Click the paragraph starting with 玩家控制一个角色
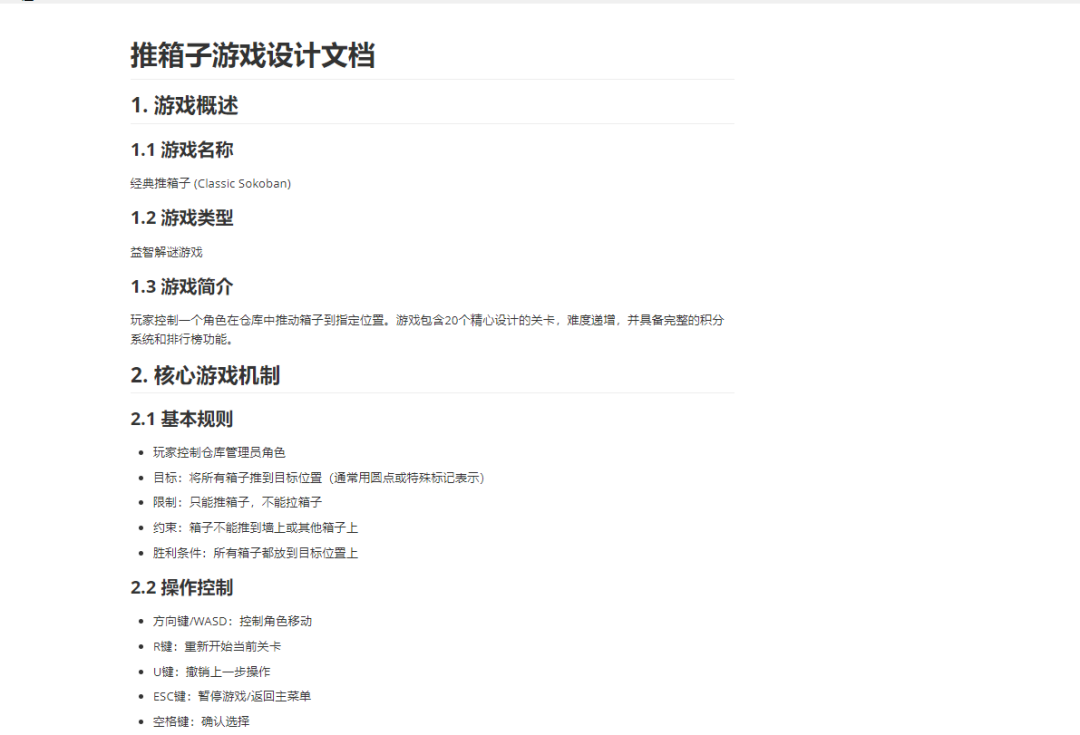This screenshot has width=1080, height=735. tap(427, 329)
